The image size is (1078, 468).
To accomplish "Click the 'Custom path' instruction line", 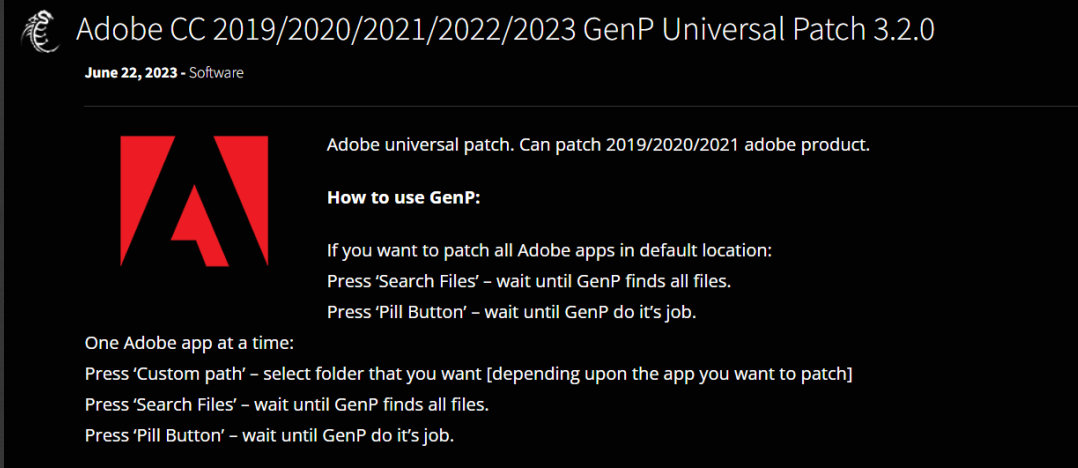I will coord(469,375).
